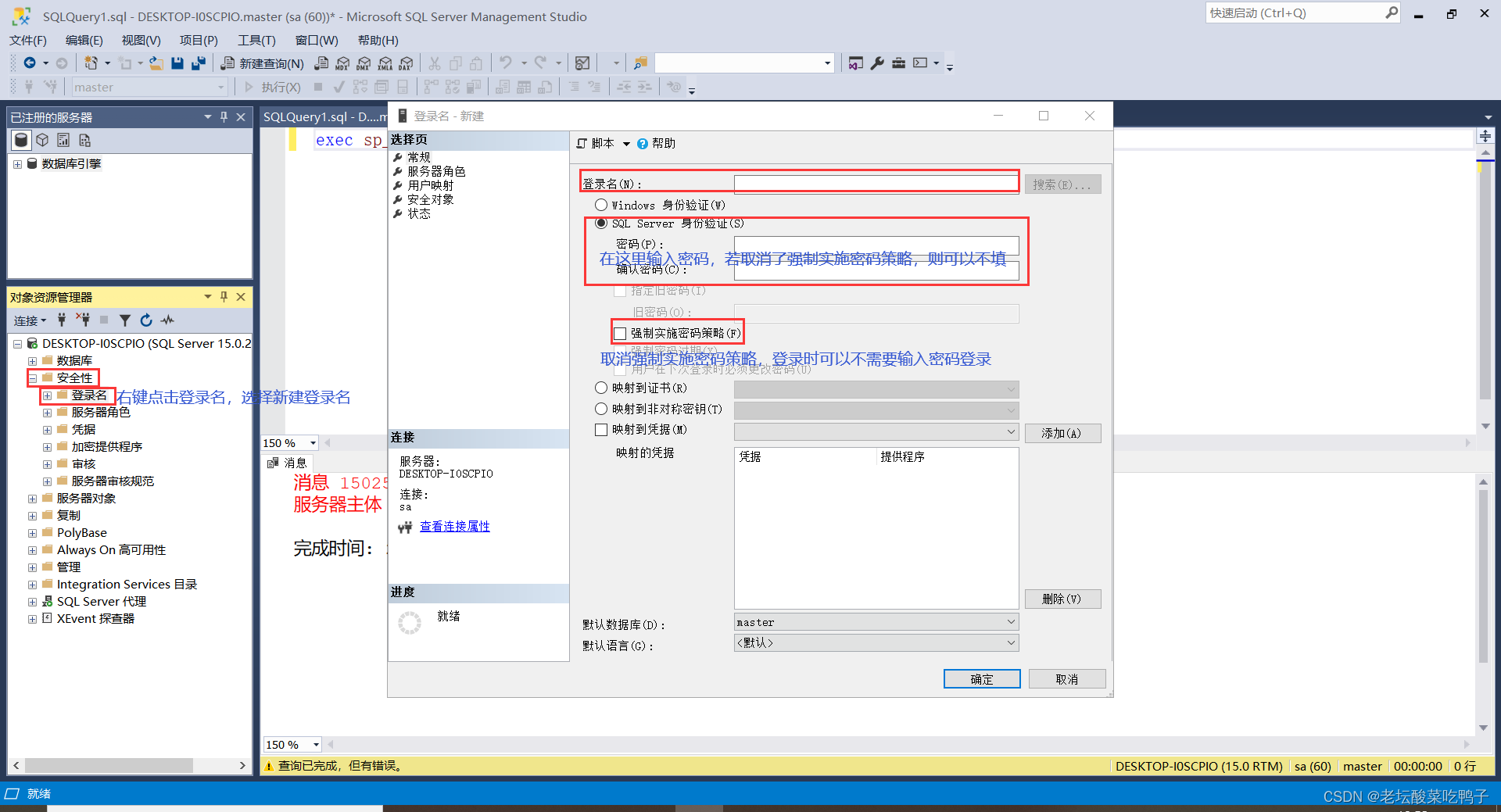Pin the 已注册的服务器 panel
This screenshot has width=1501, height=812.
224,116
